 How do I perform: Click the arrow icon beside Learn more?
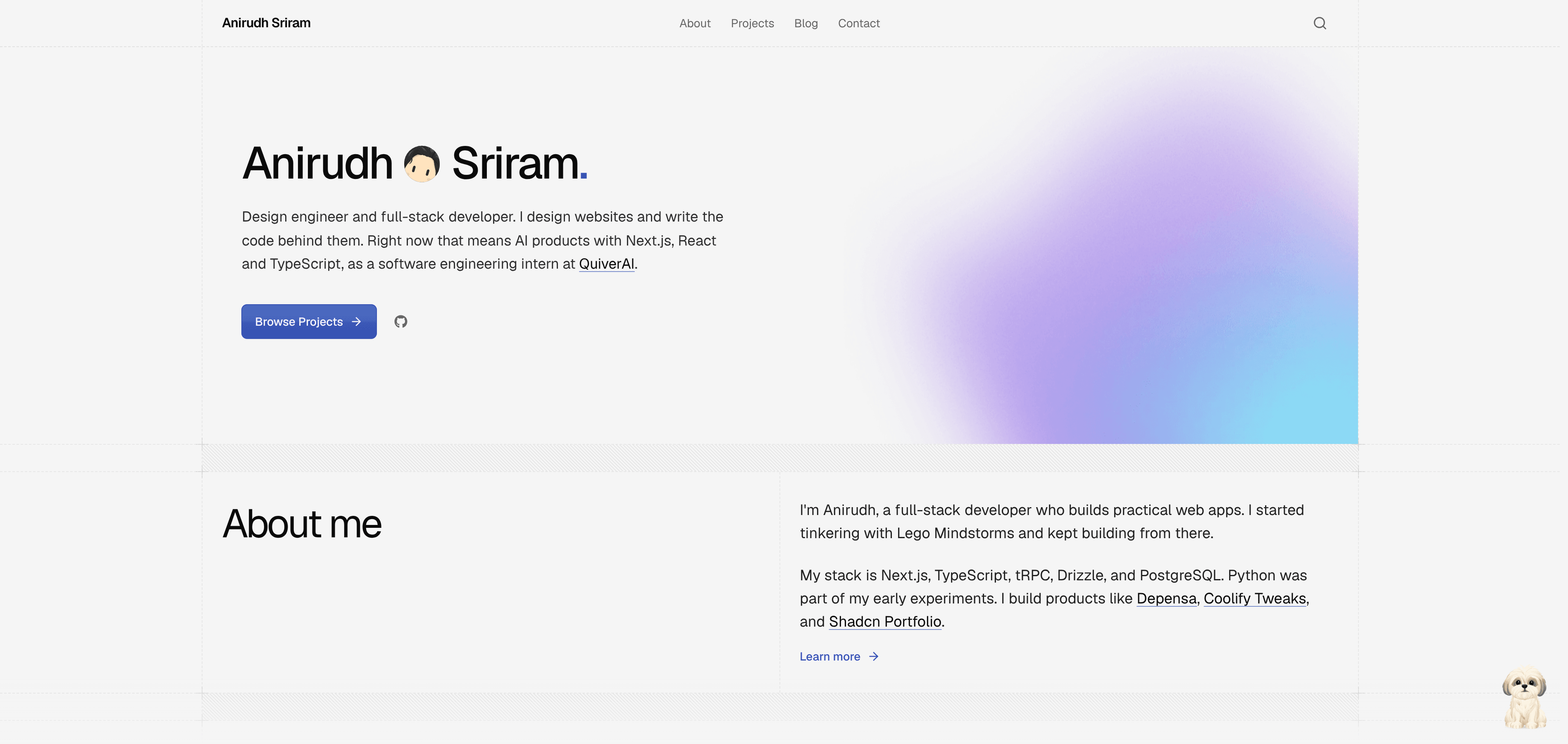(874, 656)
